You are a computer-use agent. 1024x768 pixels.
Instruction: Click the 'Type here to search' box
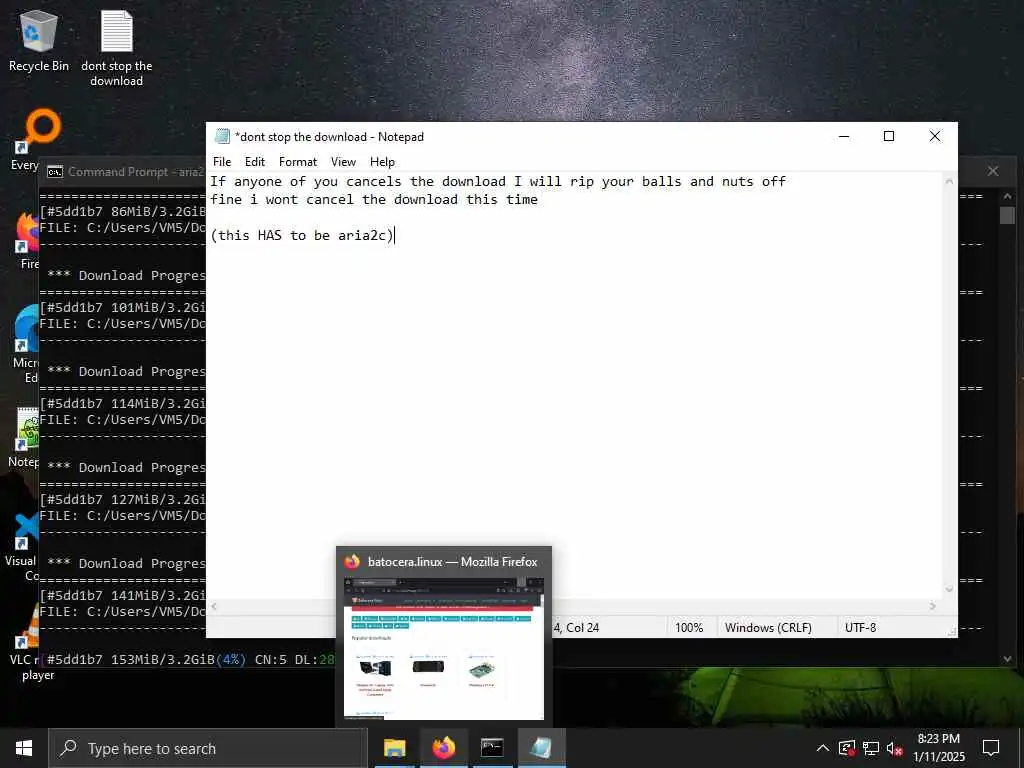208,748
